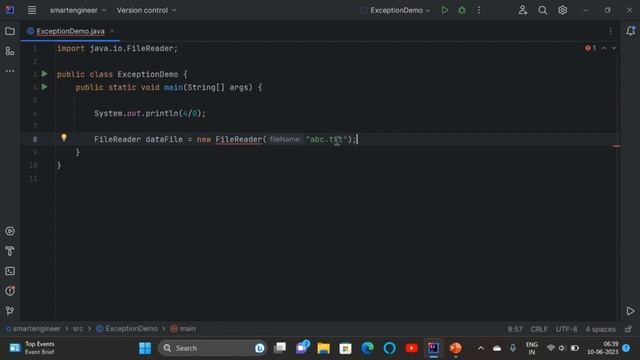Go to previous highlighted error arrow
Screen dimensions: 640x360
coord(603,48)
